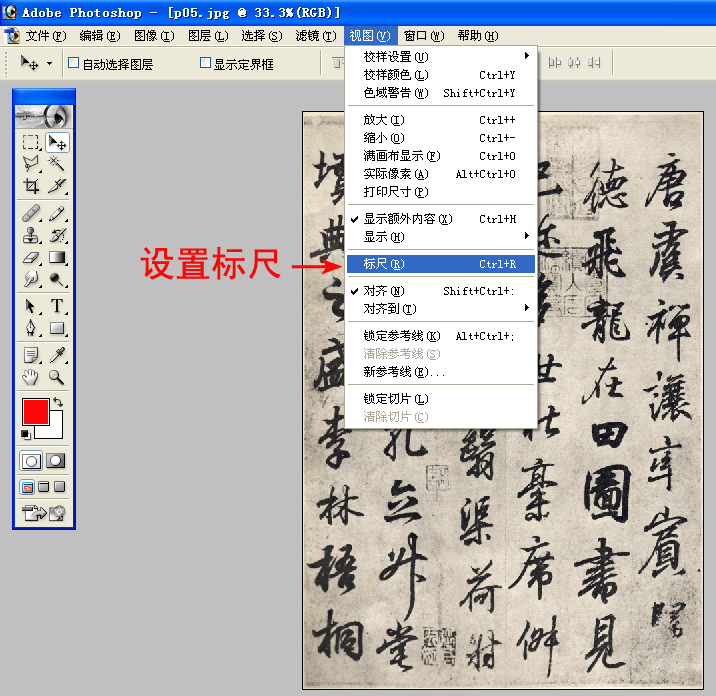
Task: Select the Type (T) tool
Action: tap(58, 306)
